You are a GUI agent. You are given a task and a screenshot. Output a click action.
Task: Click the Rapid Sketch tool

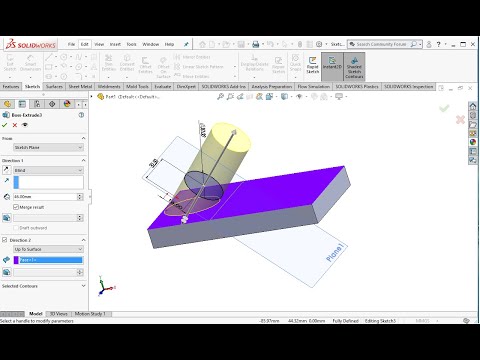point(312,65)
